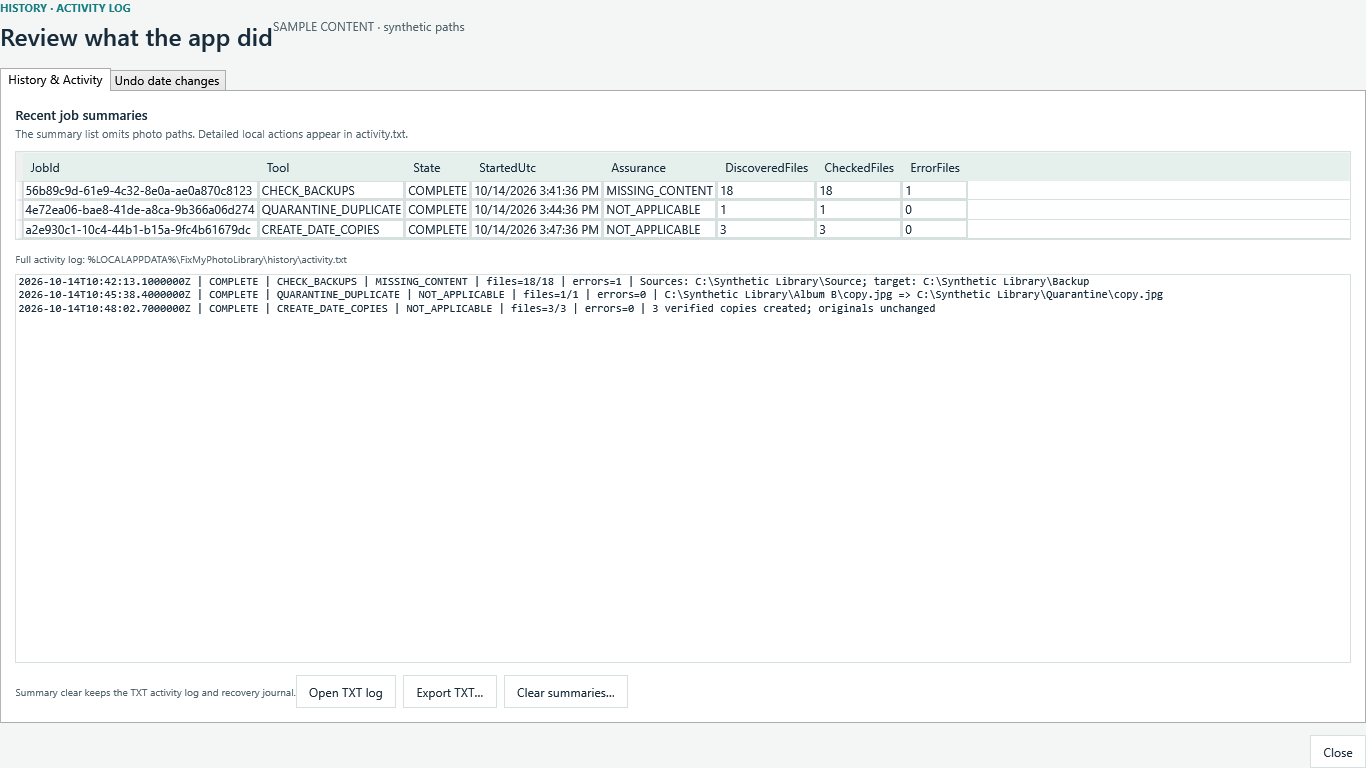Click the State column header
This screenshot has height=768, width=1366.
(437, 168)
